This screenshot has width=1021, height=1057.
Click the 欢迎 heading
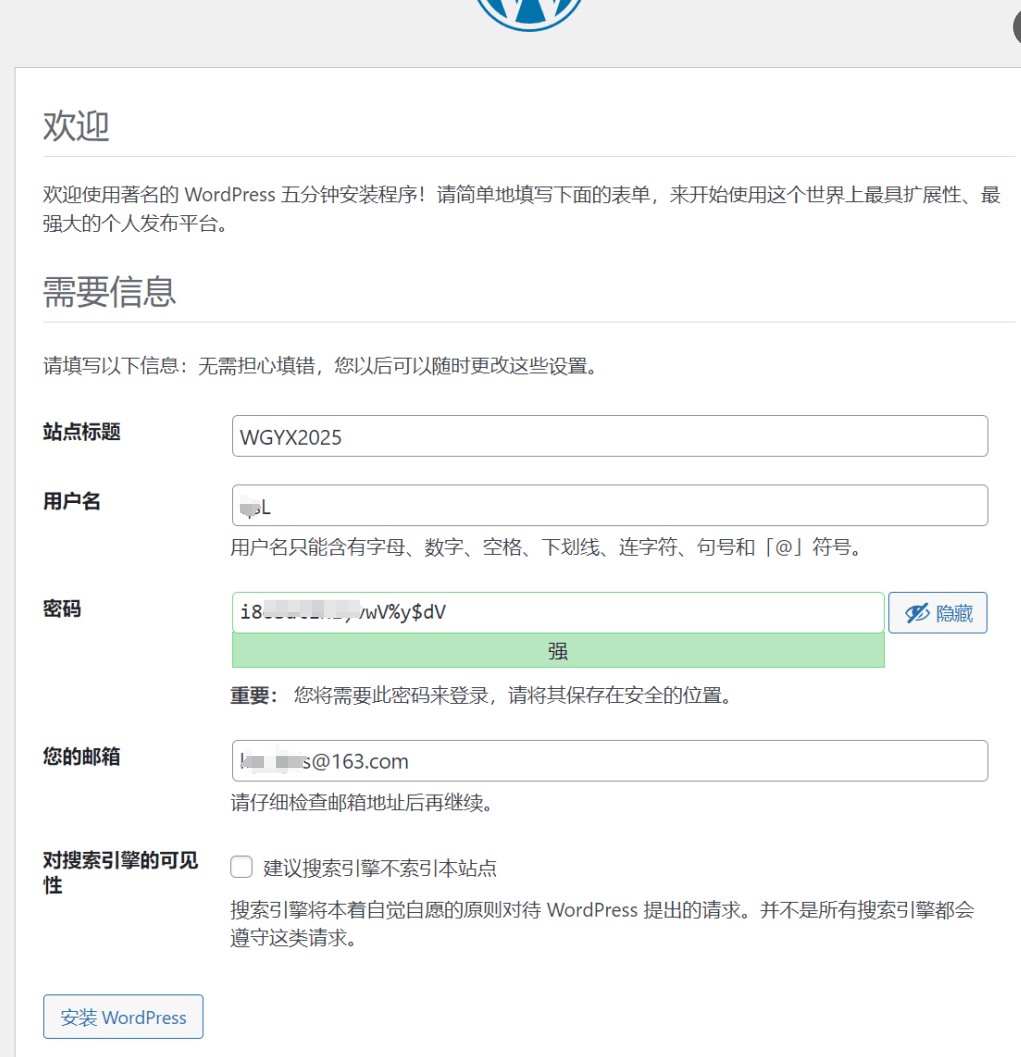(76, 126)
